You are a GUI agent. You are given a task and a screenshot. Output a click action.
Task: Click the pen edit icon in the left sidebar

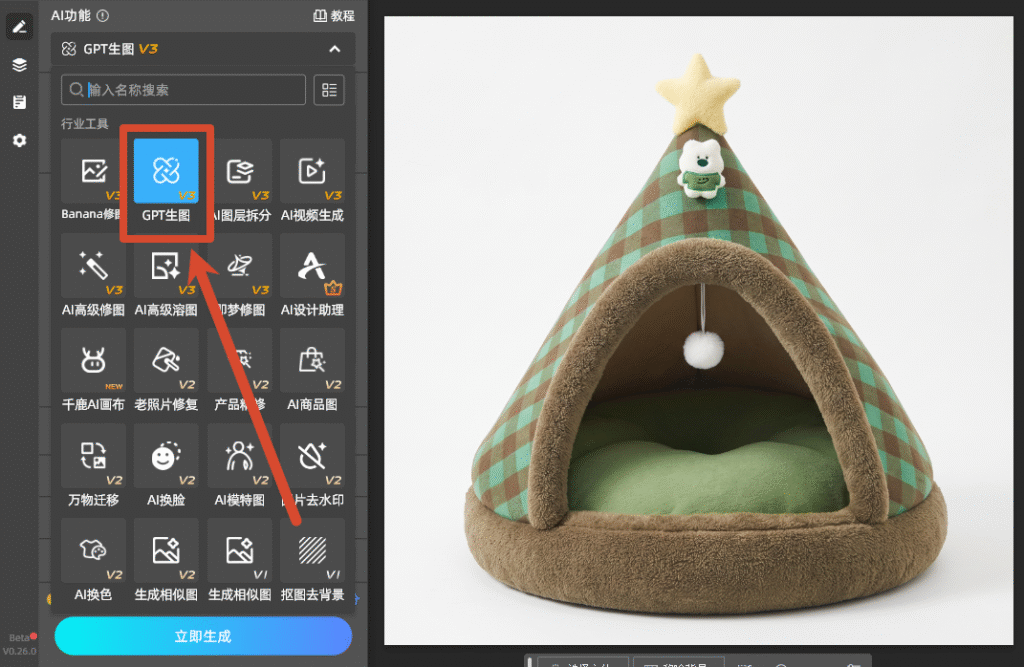click(20, 27)
